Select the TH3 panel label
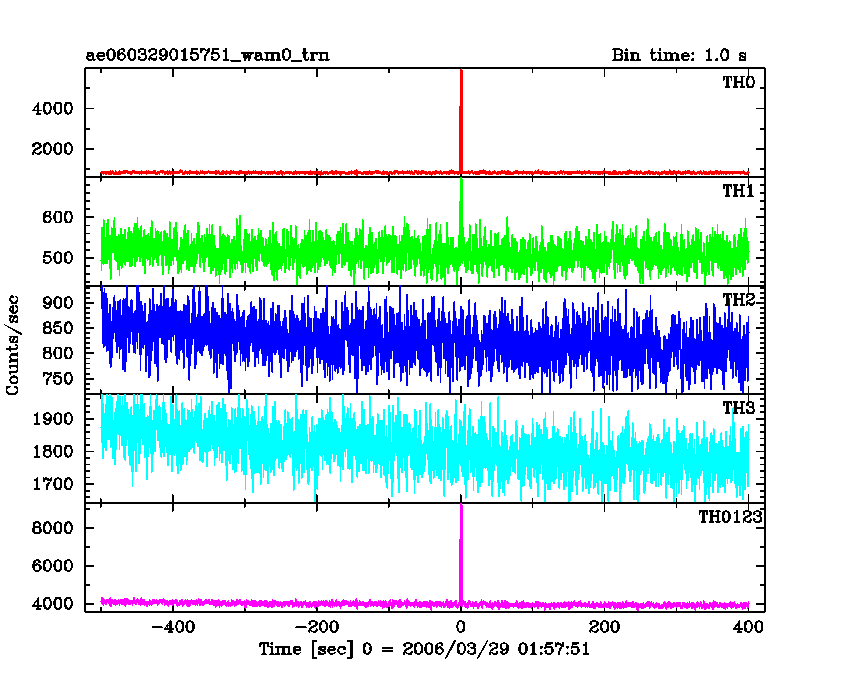The height and width of the screenshot is (680, 850). click(x=738, y=408)
